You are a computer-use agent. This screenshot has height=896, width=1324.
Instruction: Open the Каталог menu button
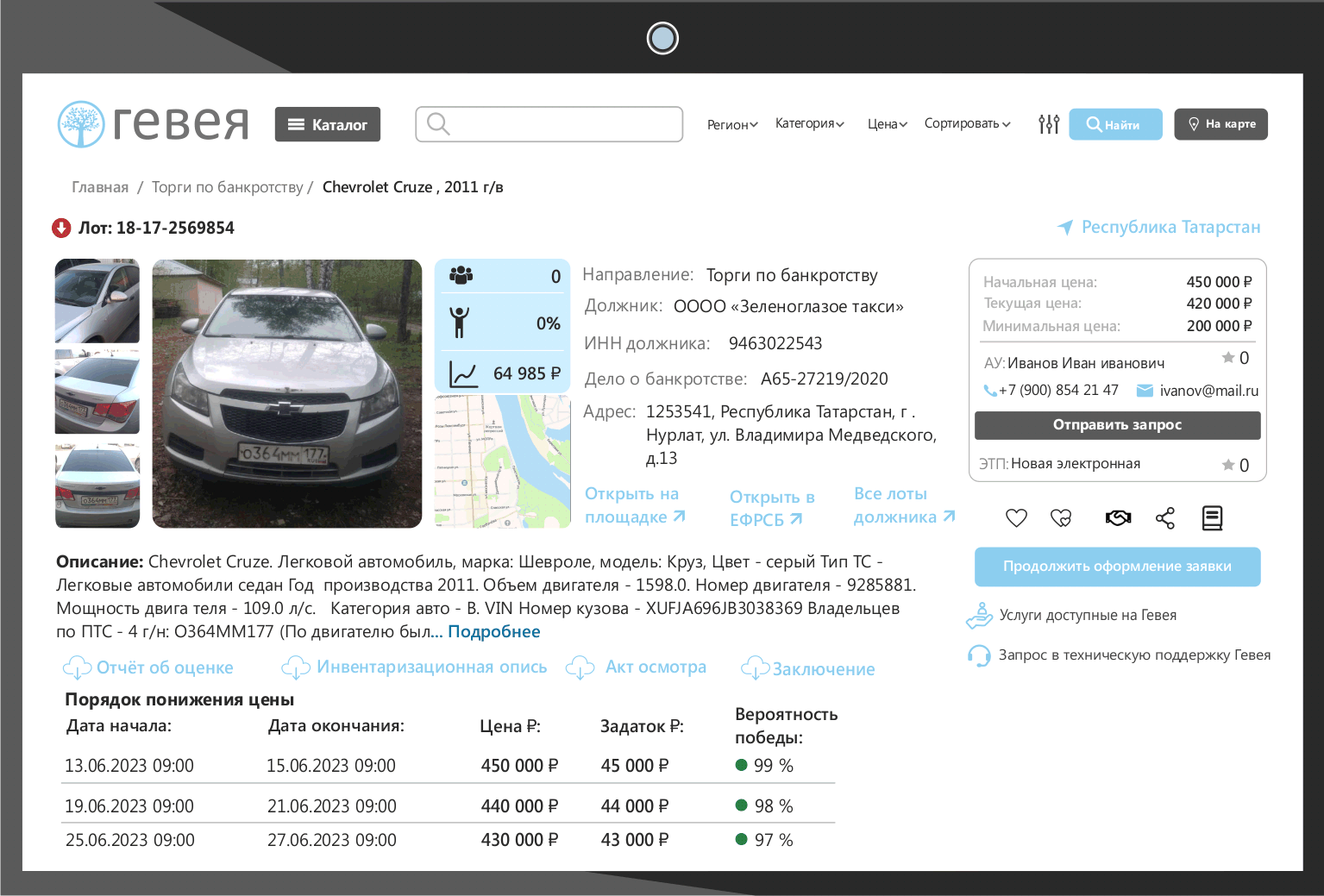pos(328,124)
